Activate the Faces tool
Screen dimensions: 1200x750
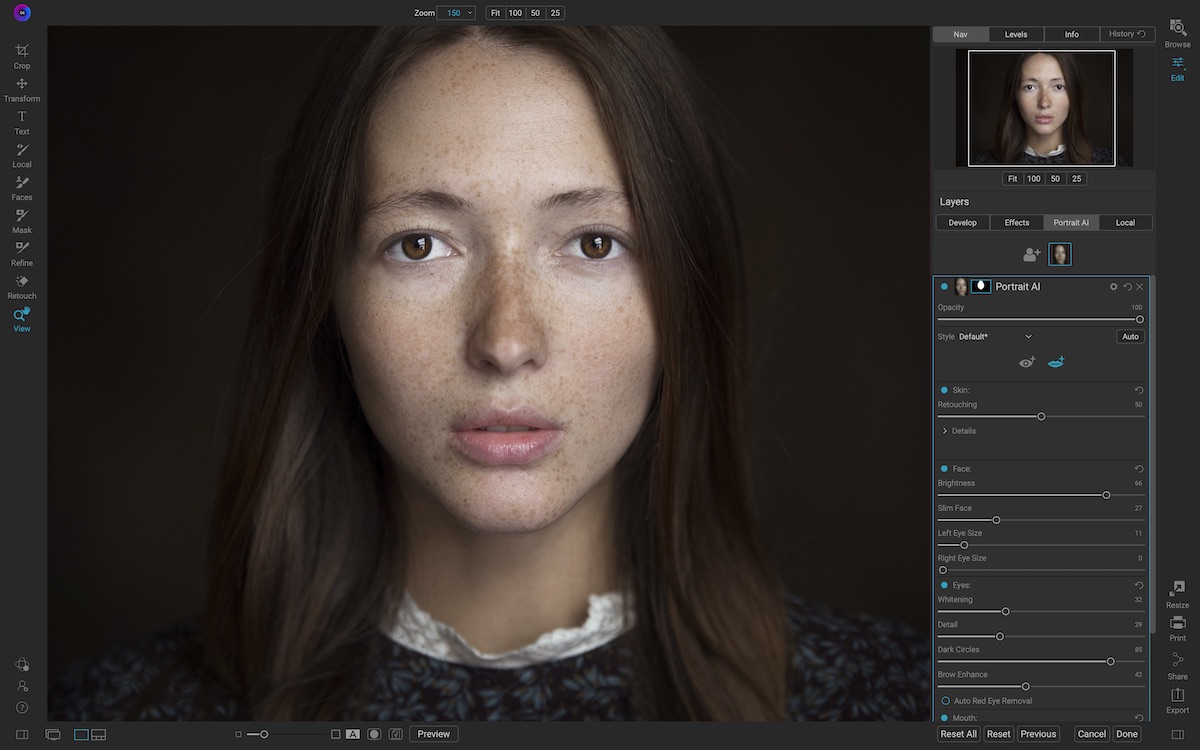tap(21, 184)
